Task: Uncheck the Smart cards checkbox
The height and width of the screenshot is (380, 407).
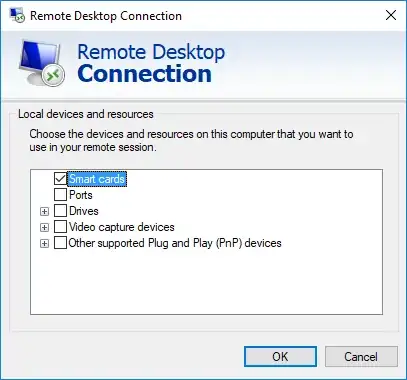Action: click(60, 179)
